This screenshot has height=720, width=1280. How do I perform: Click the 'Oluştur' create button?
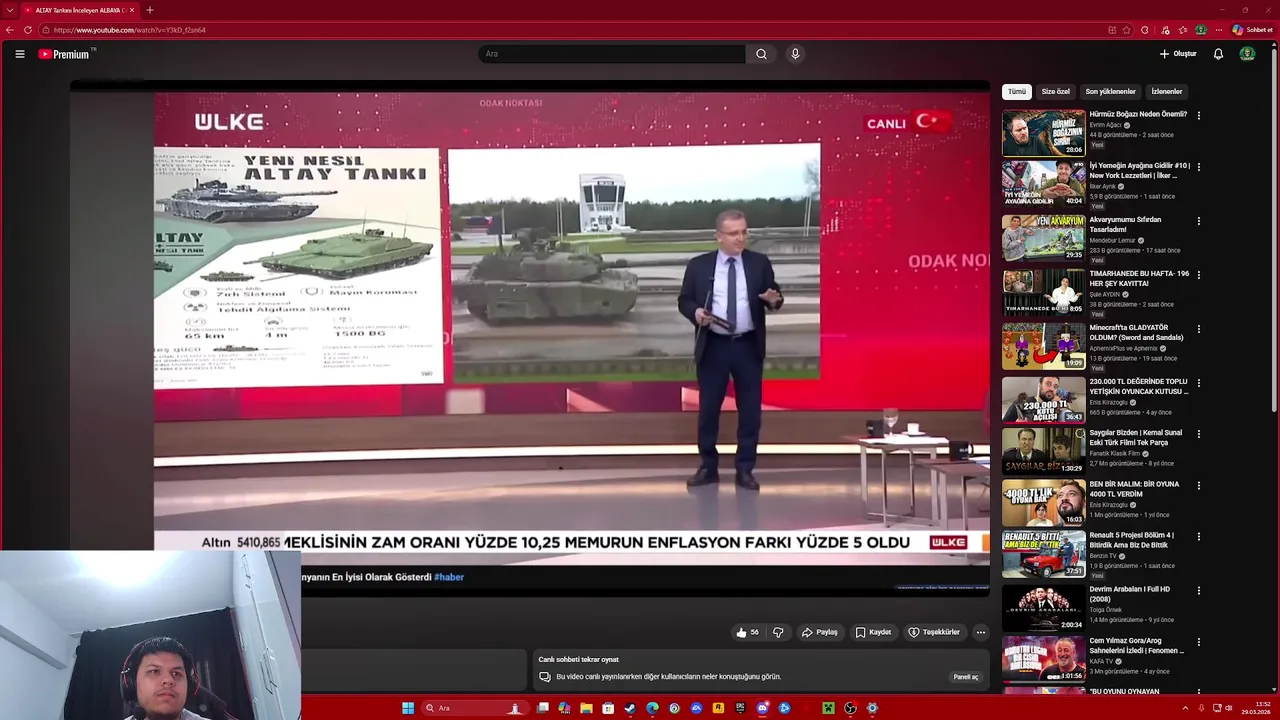tap(1178, 54)
